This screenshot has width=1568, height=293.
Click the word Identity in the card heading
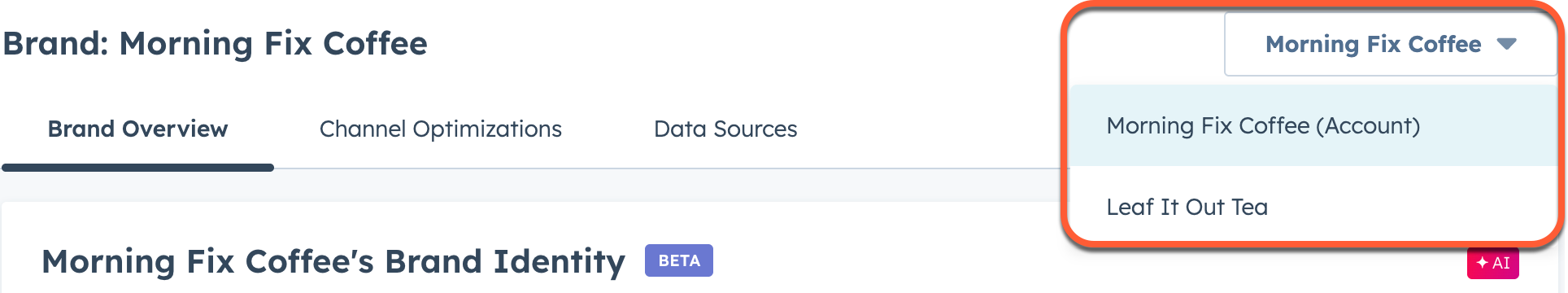pyautogui.click(x=560, y=261)
